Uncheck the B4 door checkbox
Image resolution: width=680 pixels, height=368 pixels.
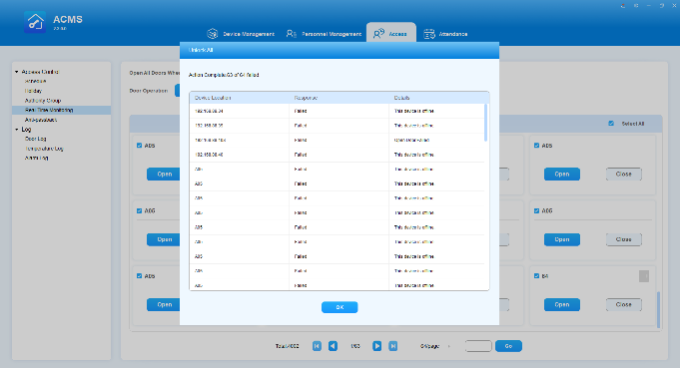tap(536, 276)
